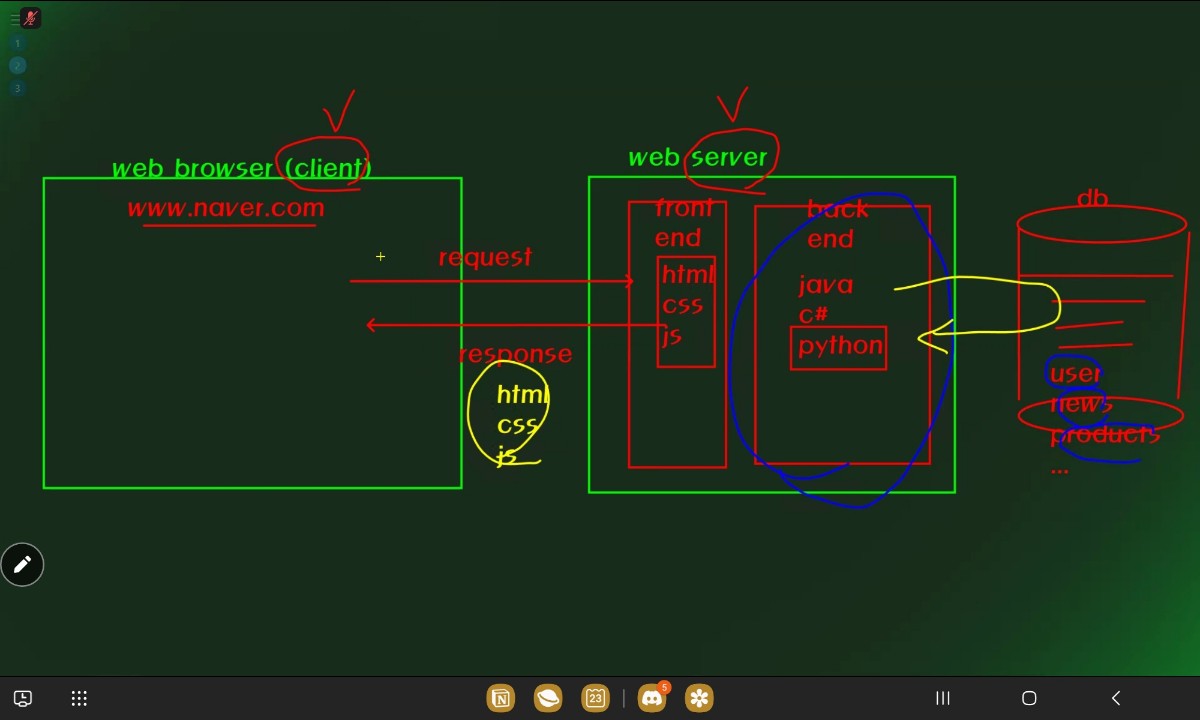Open the Calendar app showing 23
1200x720 pixels.
pyautogui.click(x=595, y=698)
